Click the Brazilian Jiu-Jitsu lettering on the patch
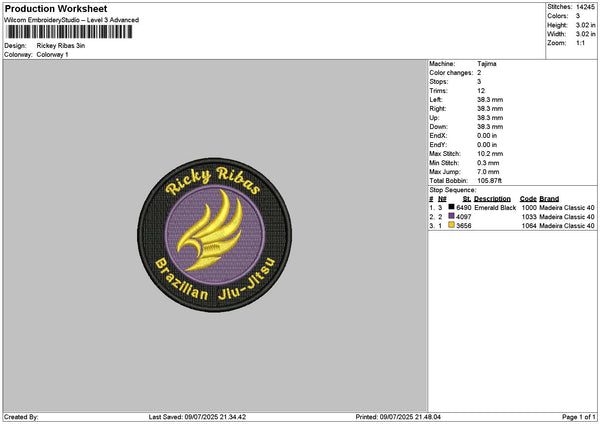The width and height of the screenshot is (600, 424). [x=214, y=280]
